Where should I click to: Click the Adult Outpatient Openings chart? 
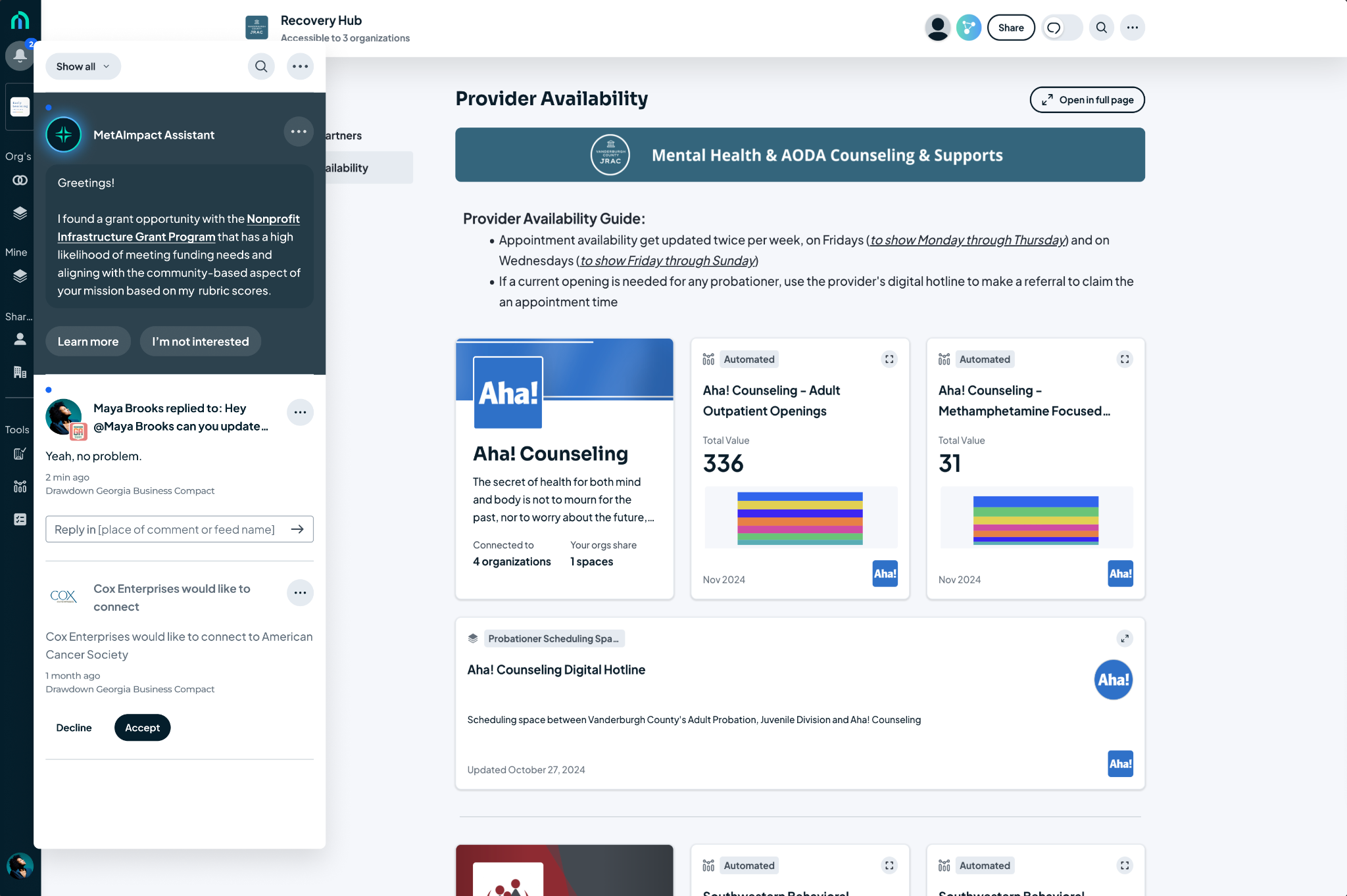tap(800, 517)
